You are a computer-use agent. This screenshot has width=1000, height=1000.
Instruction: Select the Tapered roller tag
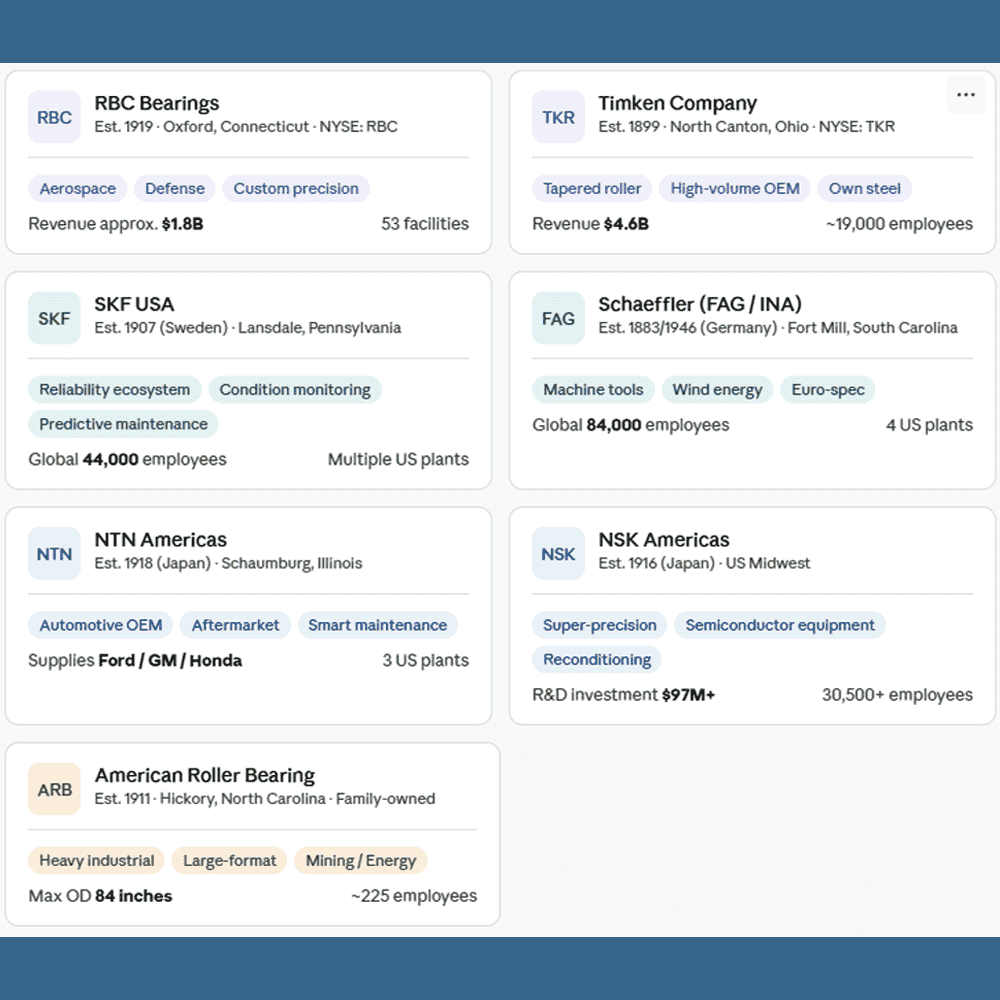[592, 189]
